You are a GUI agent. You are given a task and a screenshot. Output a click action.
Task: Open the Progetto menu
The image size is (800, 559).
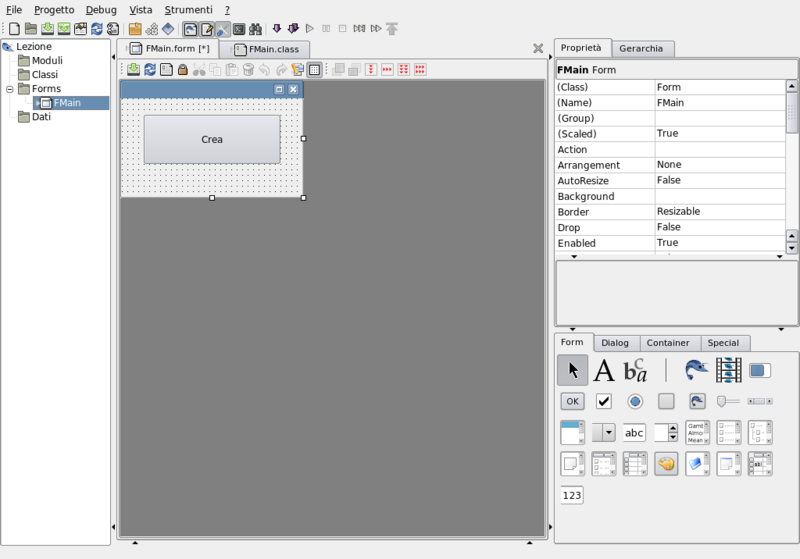pyautogui.click(x=54, y=10)
